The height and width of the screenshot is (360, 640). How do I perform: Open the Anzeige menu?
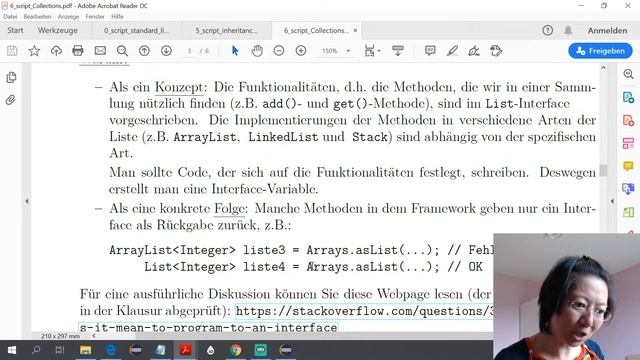pyautogui.click(x=68, y=17)
